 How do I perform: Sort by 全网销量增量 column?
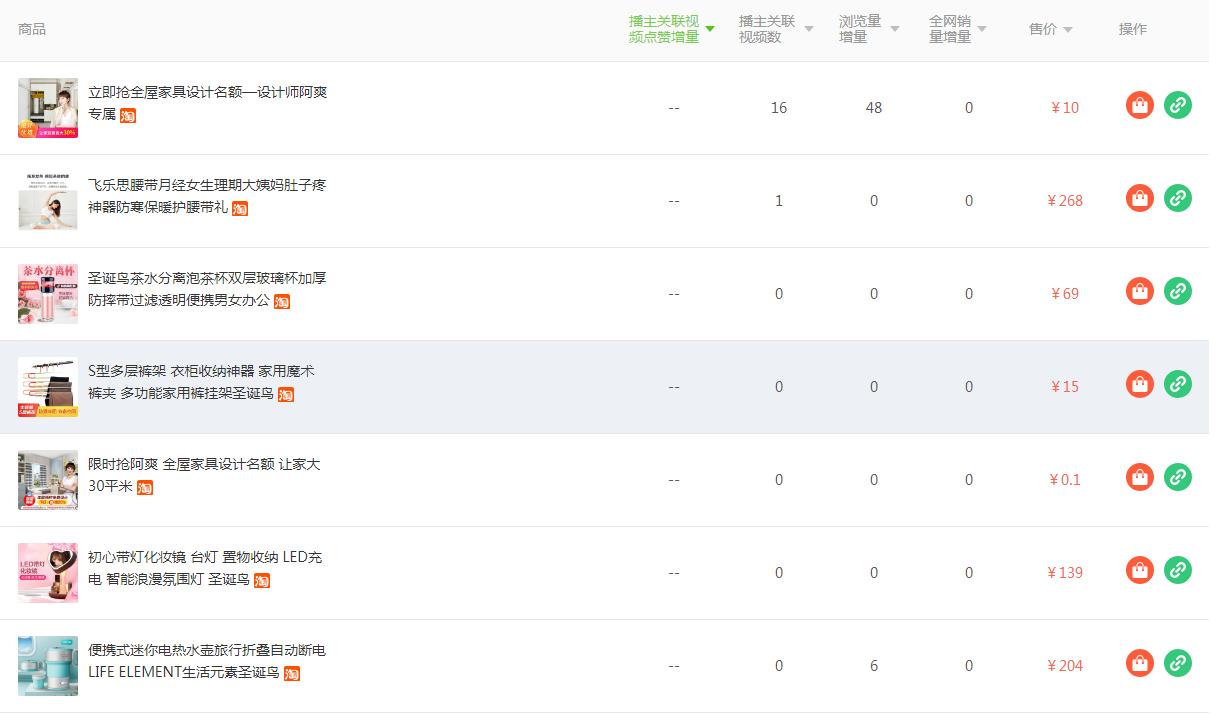click(957, 29)
